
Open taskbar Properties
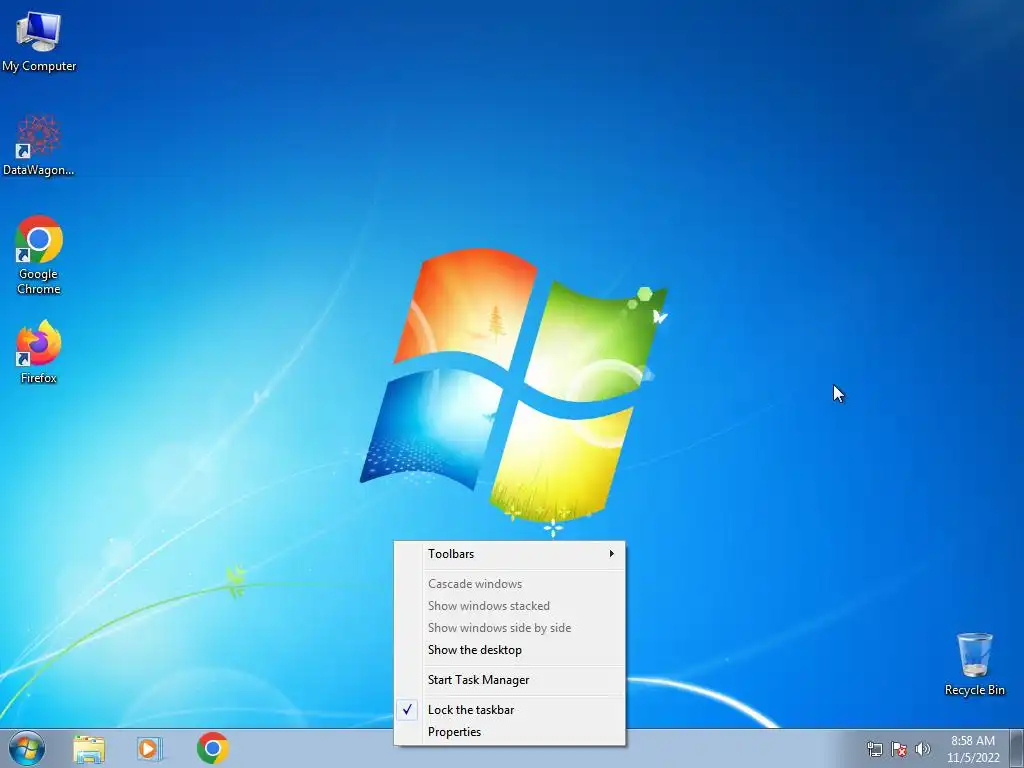[509, 732]
